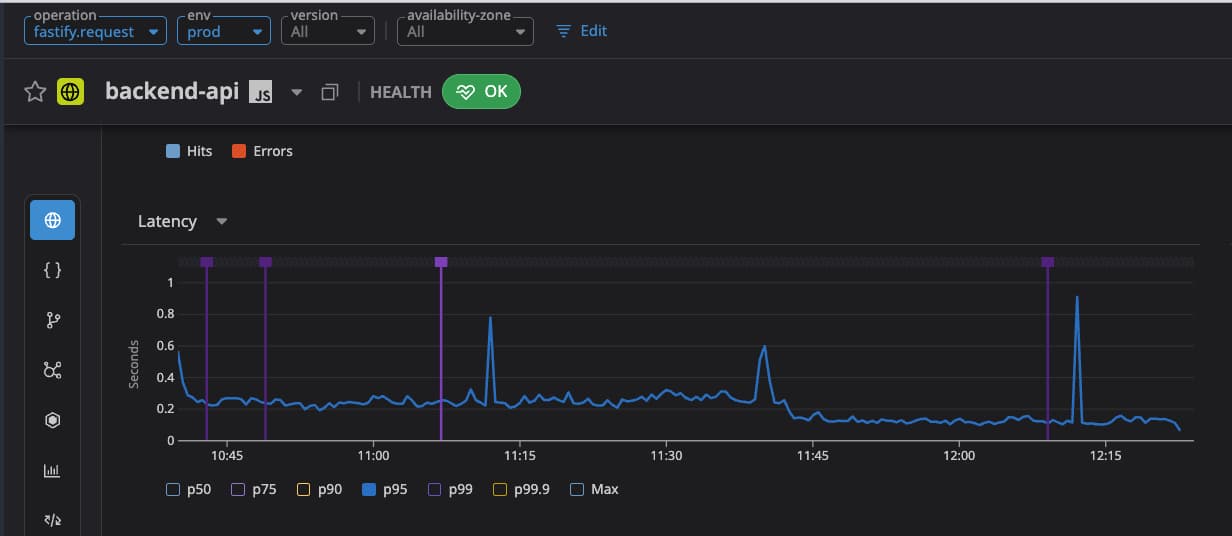Open the operation fastify.request dropdown
Image resolution: width=1232 pixels, height=536 pixels.
pyautogui.click(x=95, y=32)
